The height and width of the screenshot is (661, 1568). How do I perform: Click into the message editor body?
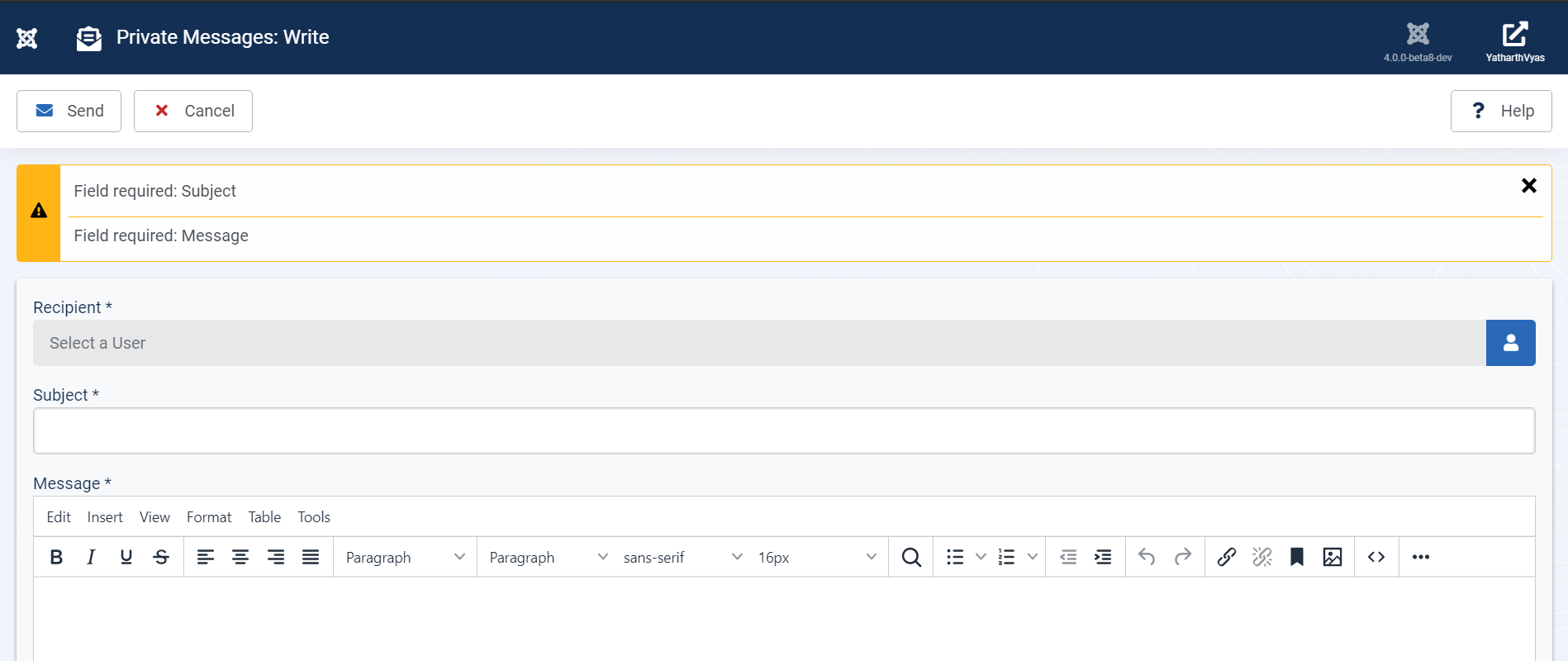coord(784,619)
